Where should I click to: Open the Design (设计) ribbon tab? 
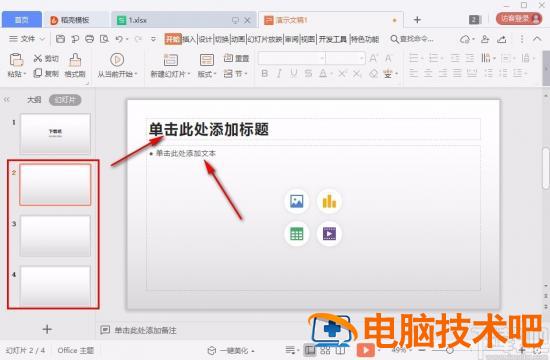[x=206, y=39]
